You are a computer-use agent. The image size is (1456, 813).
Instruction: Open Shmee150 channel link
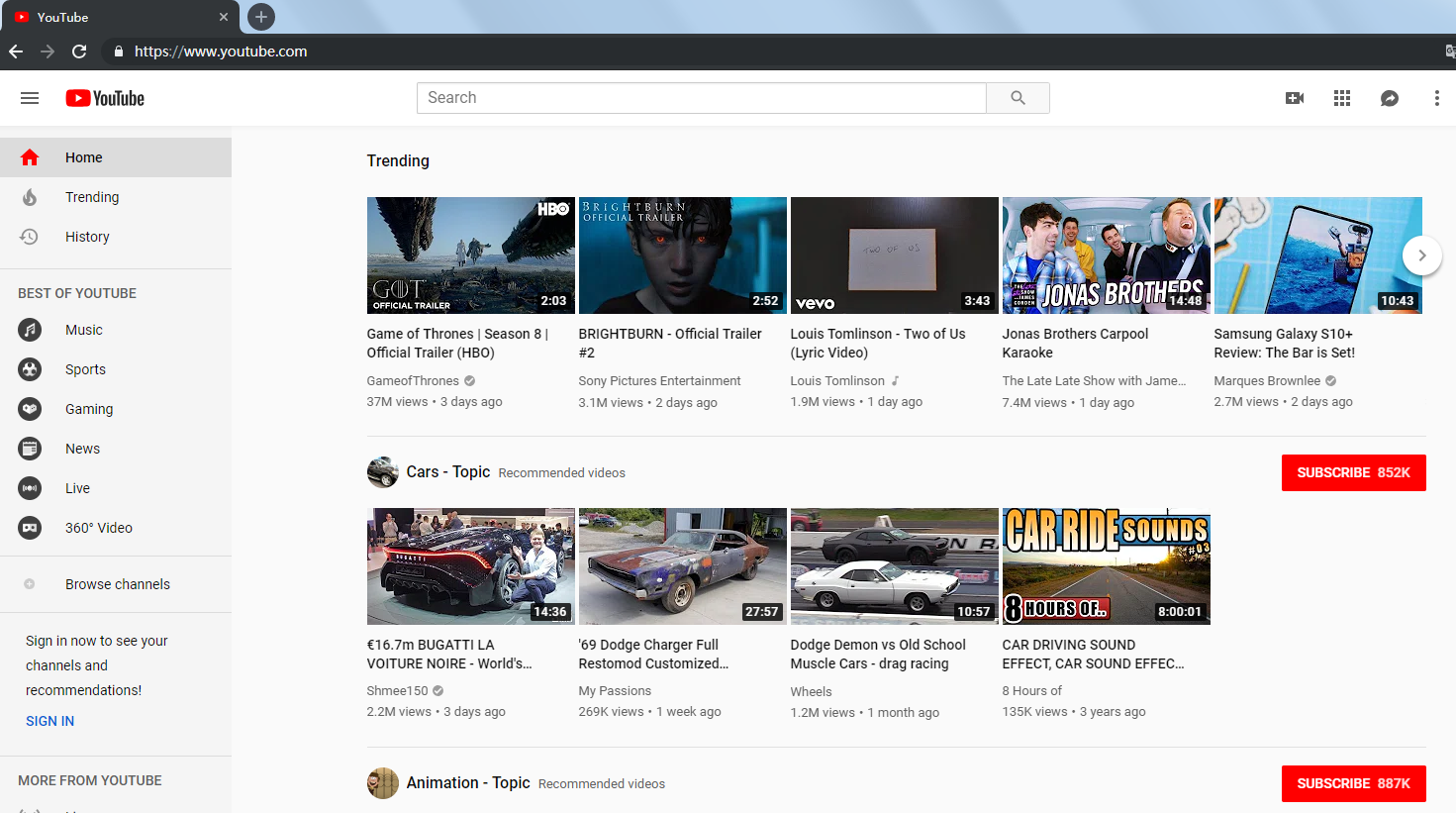pos(398,691)
